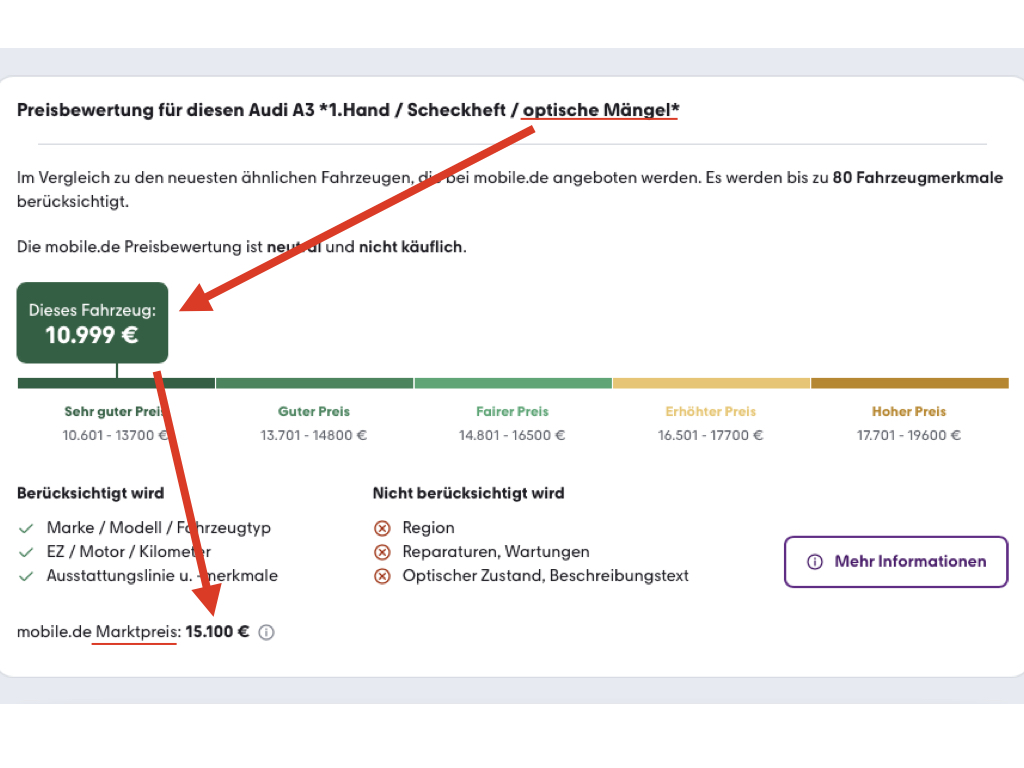1024x768 pixels.
Task: Click the Fairer Preis label text
Action: (x=512, y=411)
